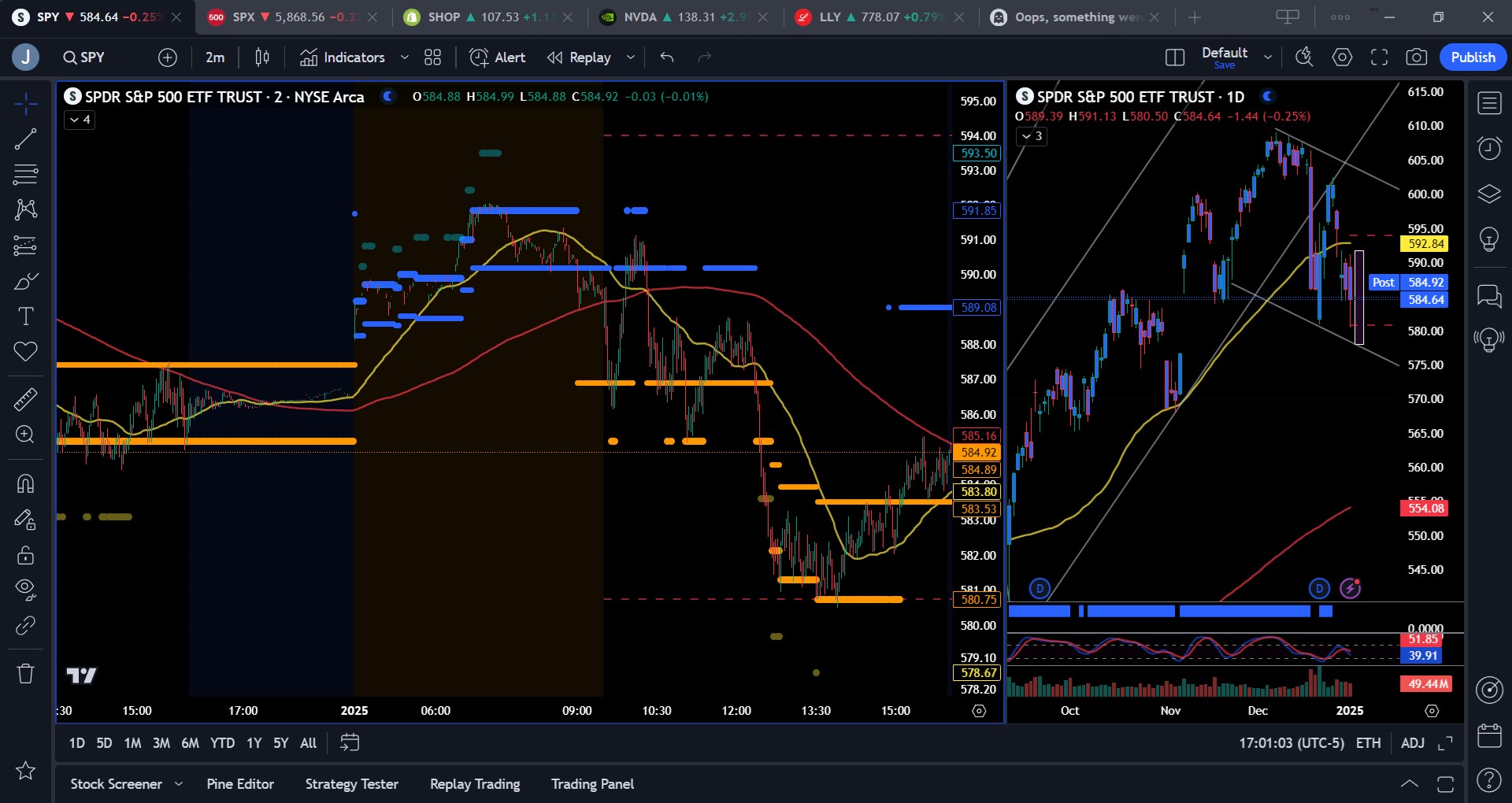Open the object tree layers panel

(x=1489, y=194)
